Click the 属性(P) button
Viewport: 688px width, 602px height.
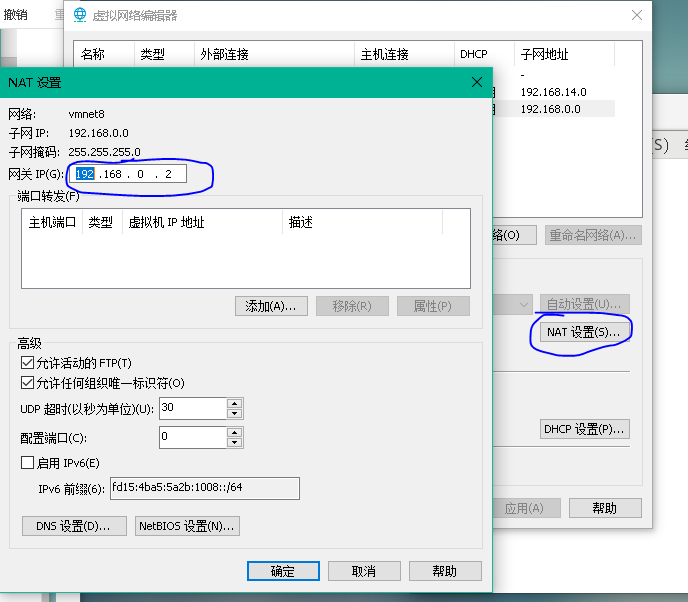(x=433, y=306)
